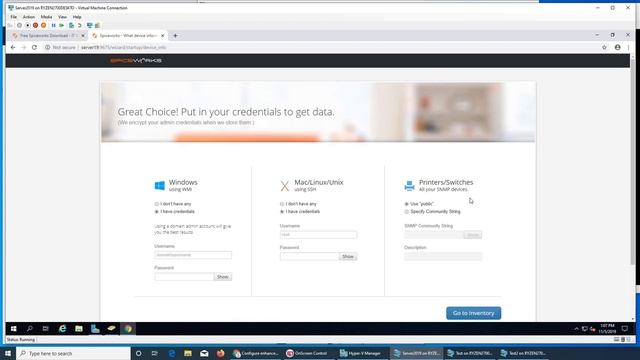Pause the virtual machine
Screen dimensions: 640x360
(53, 25)
